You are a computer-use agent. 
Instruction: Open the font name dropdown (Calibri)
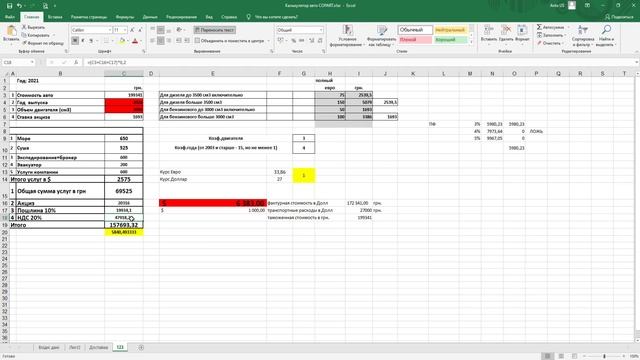(x=110, y=30)
